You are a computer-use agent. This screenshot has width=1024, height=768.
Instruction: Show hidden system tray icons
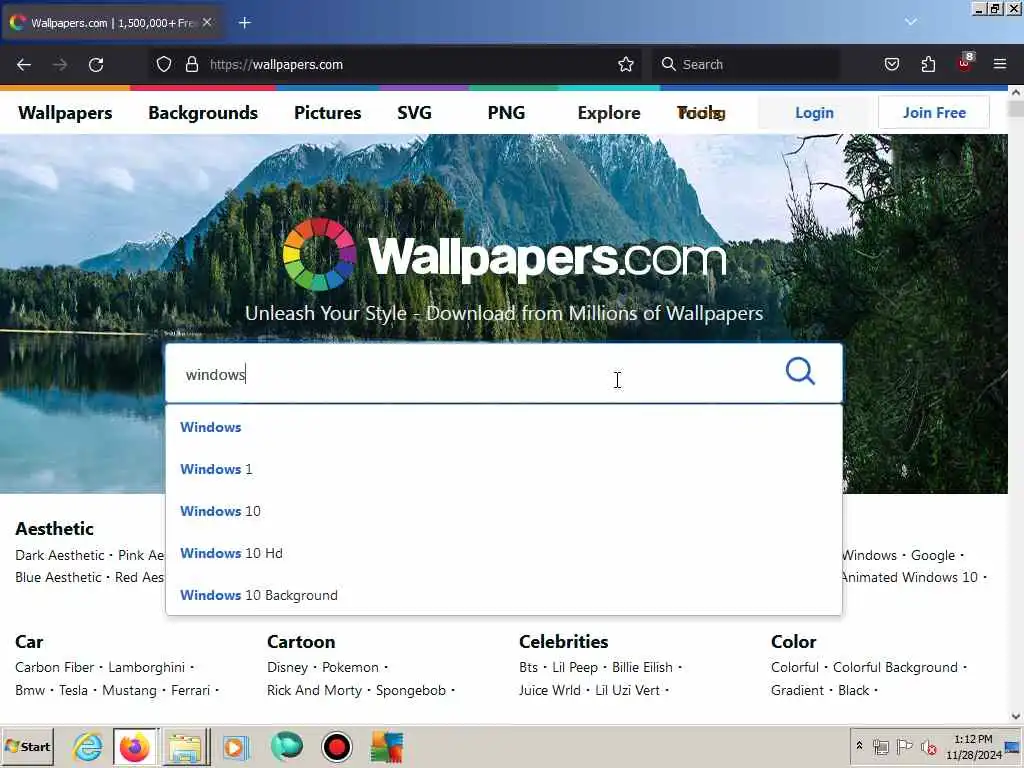tap(859, 746)
